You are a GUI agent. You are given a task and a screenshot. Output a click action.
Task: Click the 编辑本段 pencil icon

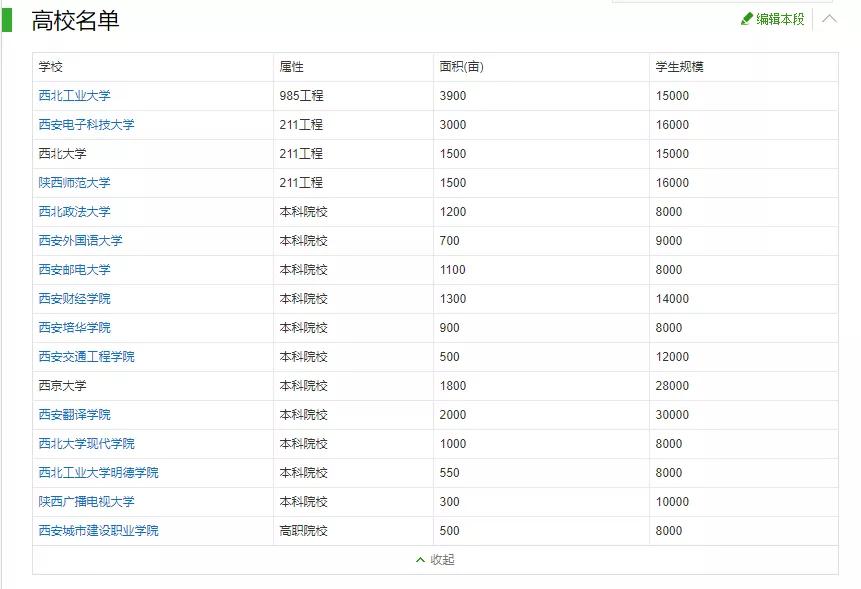tap(746, 19)
